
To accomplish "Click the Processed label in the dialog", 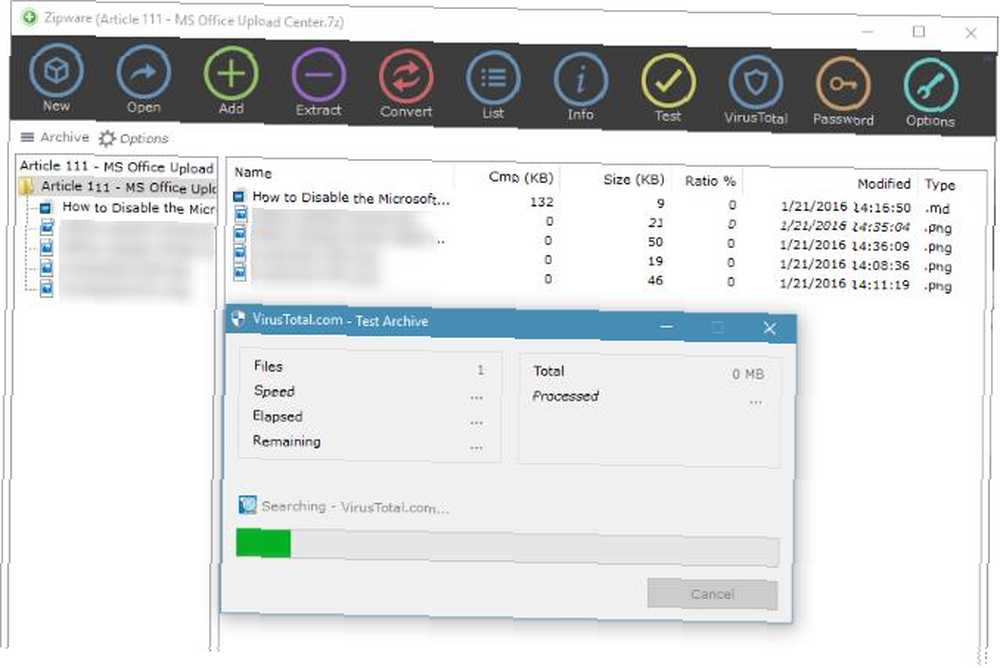I will point(565,396).
